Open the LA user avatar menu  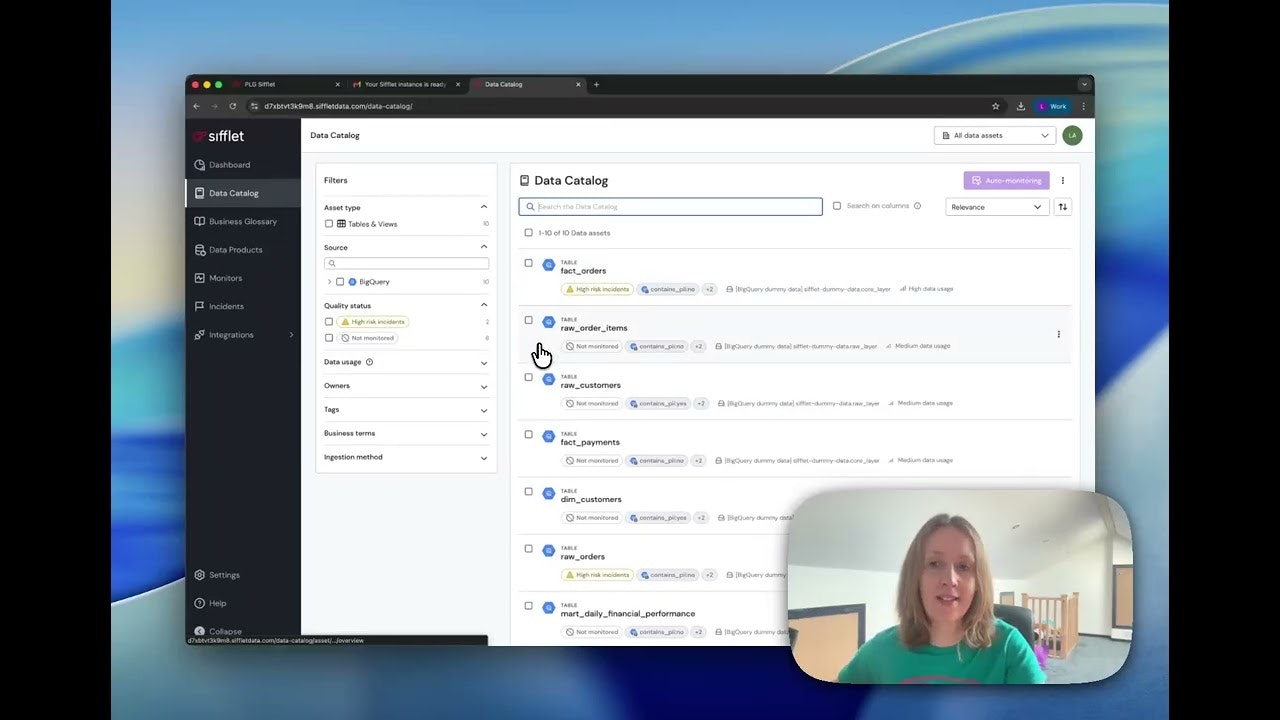tap(1072, 135)
